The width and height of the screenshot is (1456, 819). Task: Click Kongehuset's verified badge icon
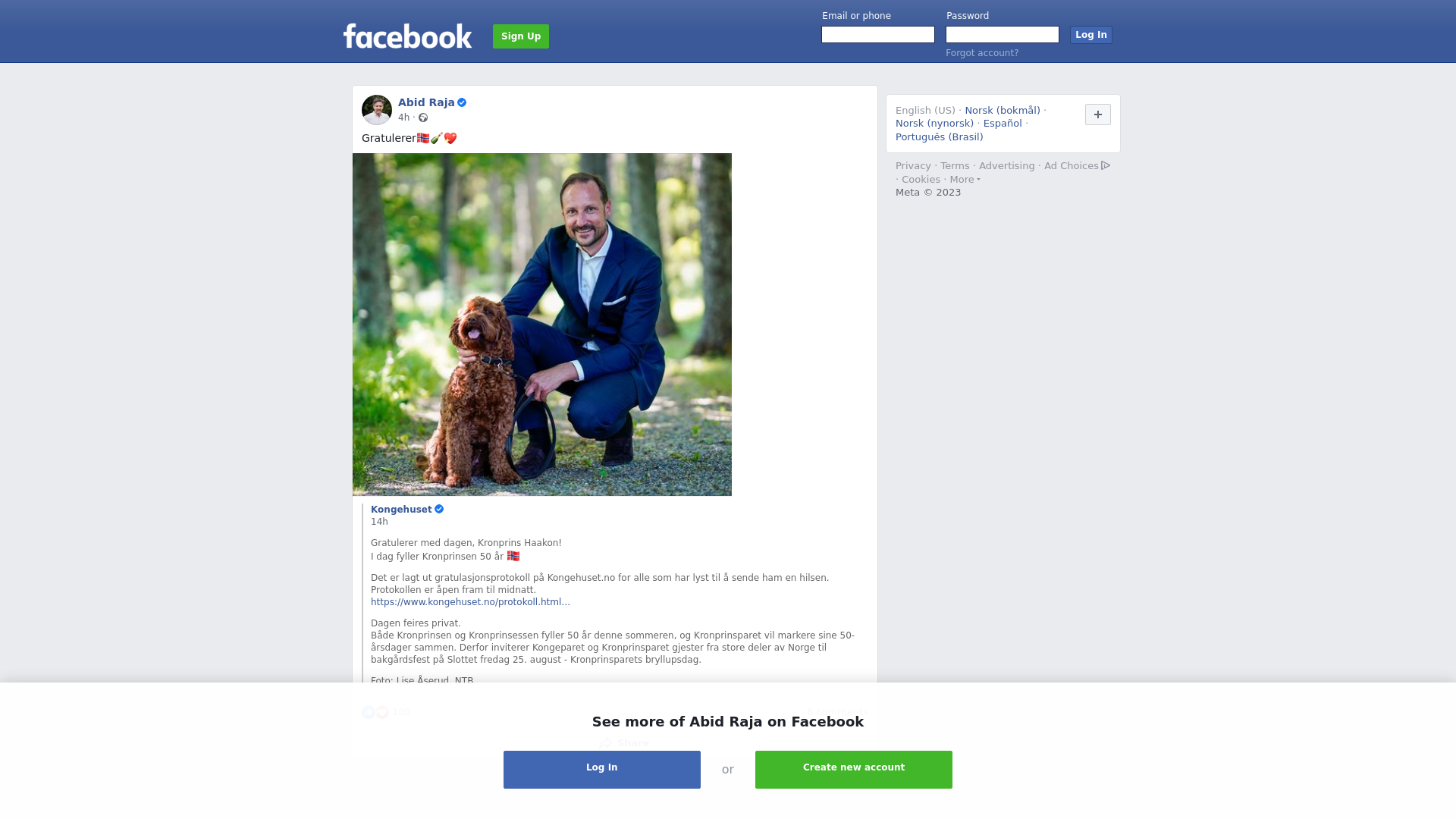pyautogui.click(x=439, y=510)
